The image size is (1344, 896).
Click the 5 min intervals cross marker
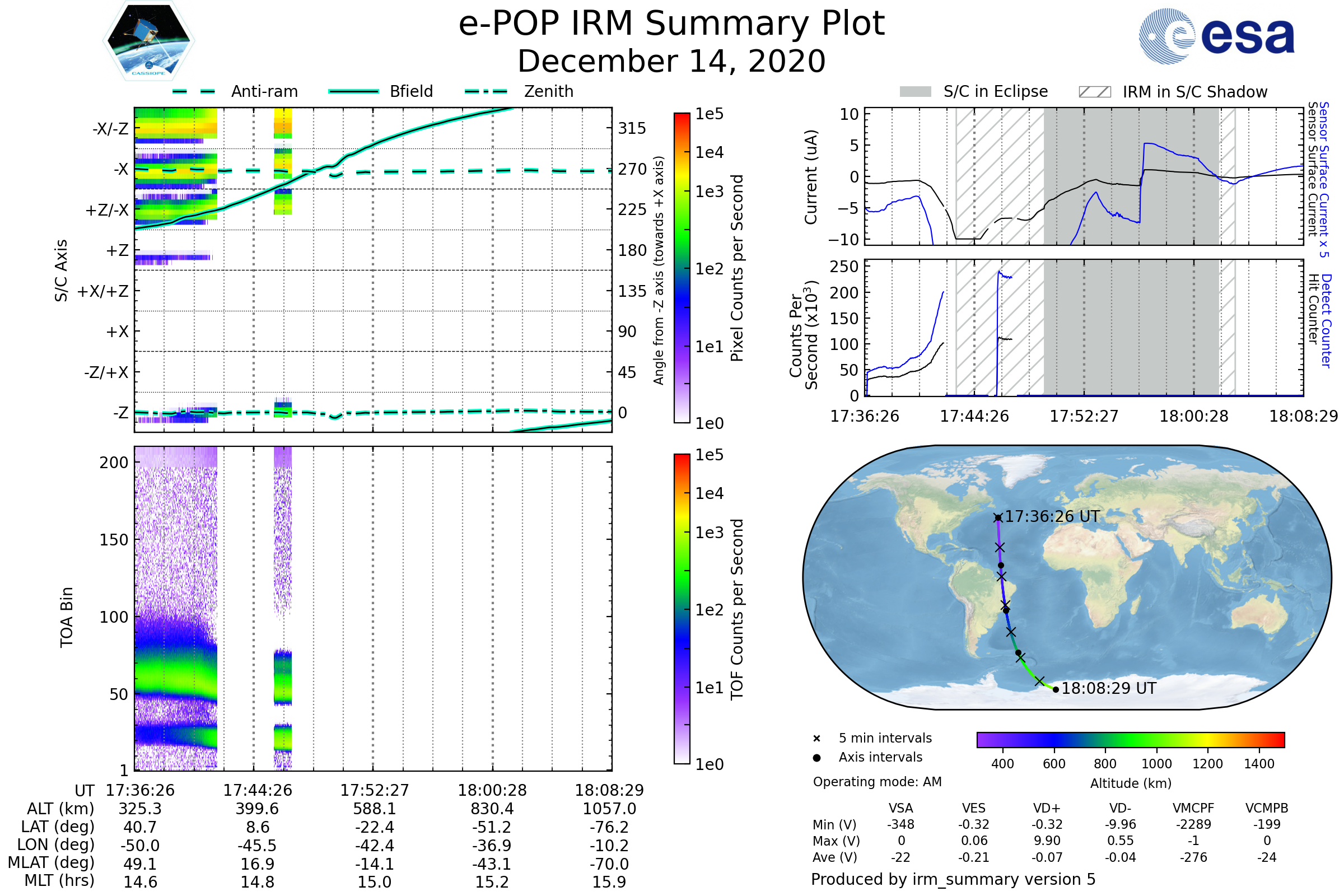coord(816,739)
